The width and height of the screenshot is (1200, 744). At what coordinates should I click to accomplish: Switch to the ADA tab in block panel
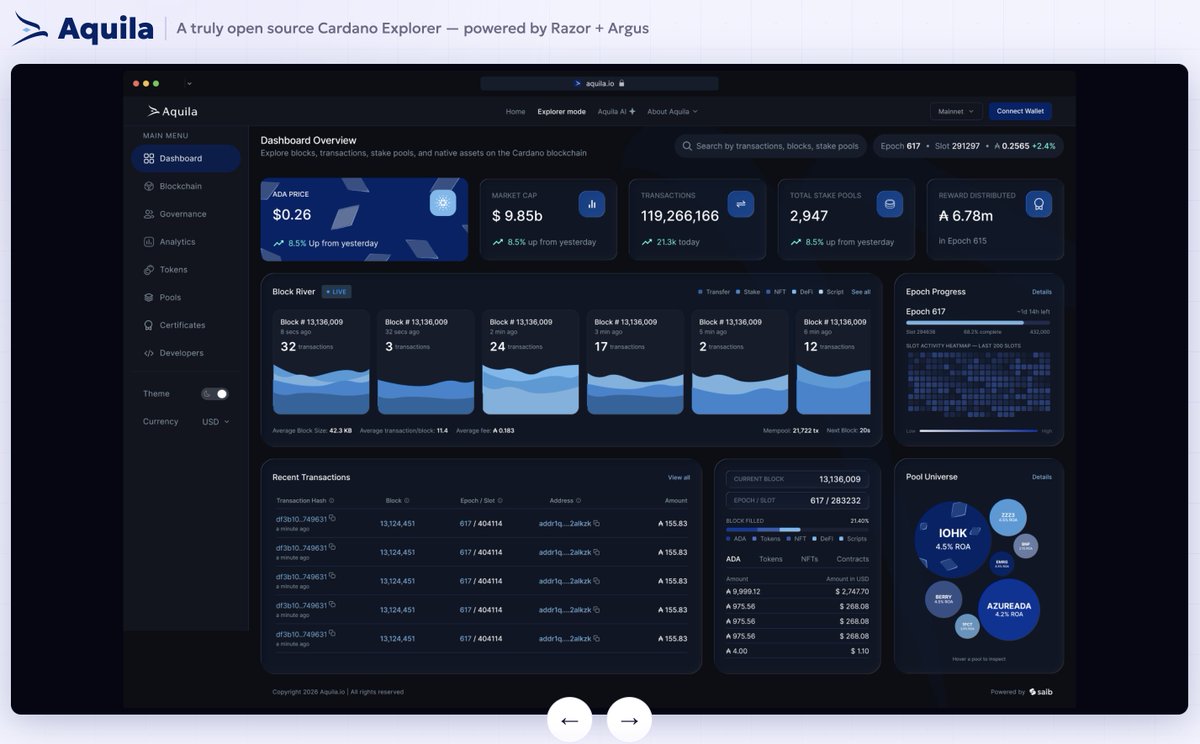733,559
